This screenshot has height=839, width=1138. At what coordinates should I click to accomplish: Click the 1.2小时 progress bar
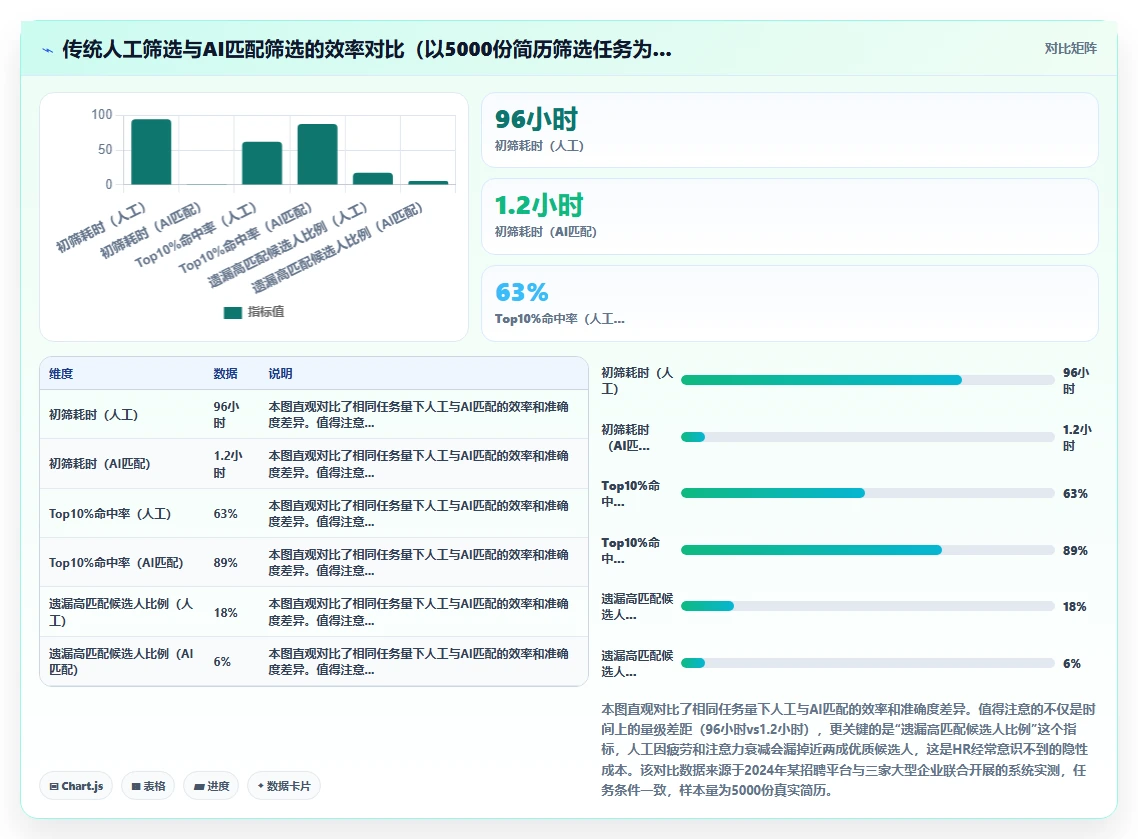[x=867, y=437]
